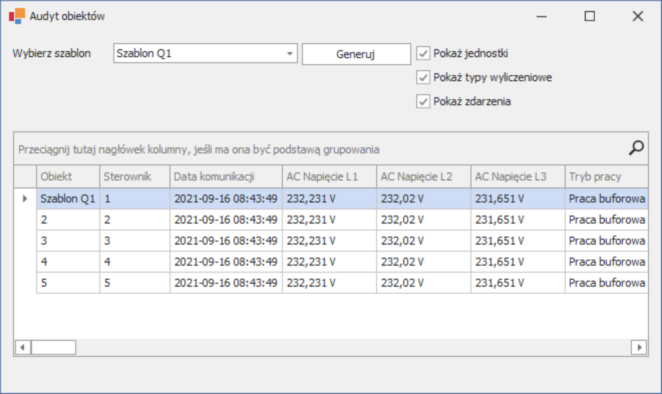Click the AC Napięcie L1 column header
This screenshot has width=662, height=394.
[x=330, y=177]
